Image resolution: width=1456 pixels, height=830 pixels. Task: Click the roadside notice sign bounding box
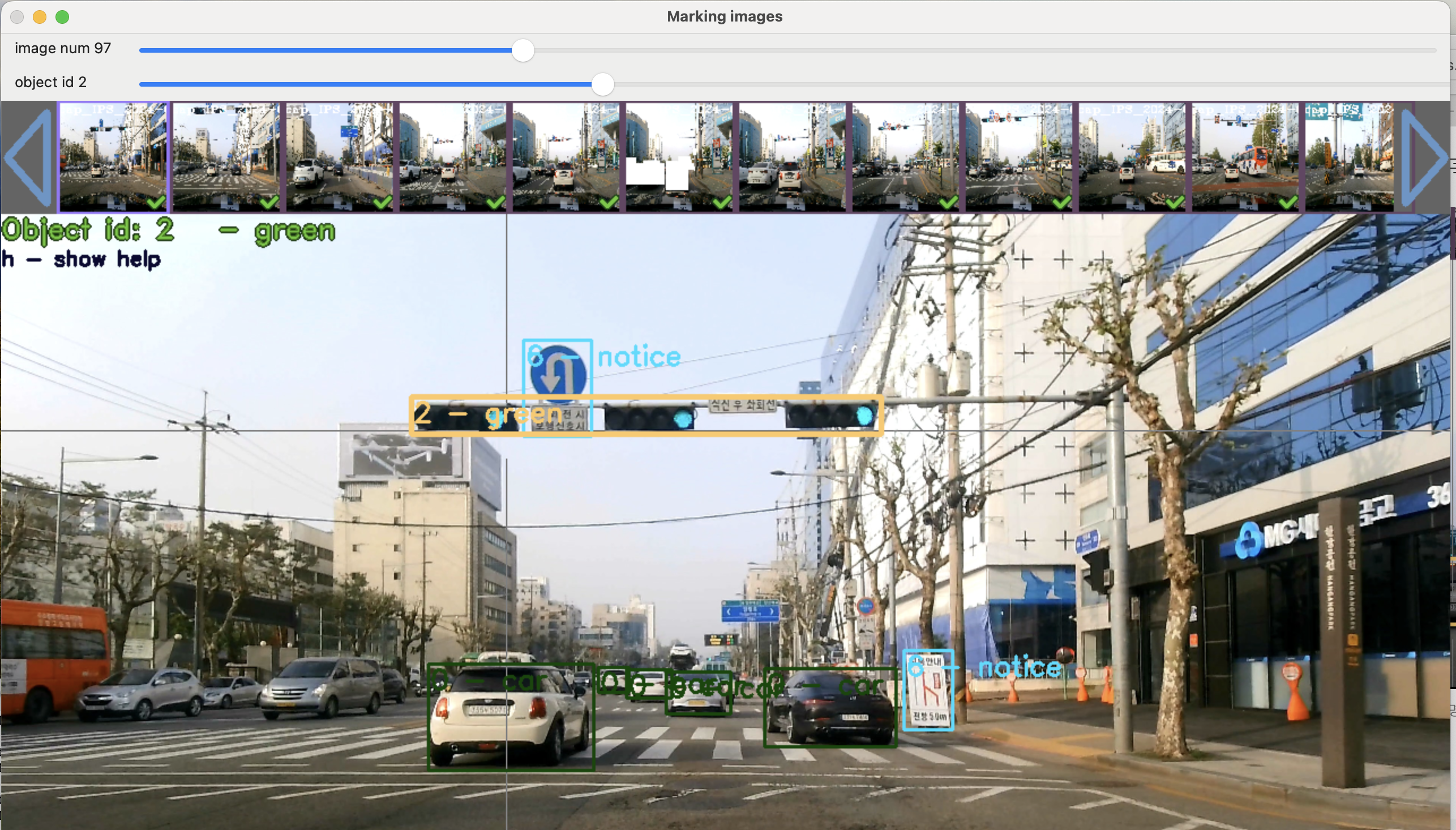929,691
